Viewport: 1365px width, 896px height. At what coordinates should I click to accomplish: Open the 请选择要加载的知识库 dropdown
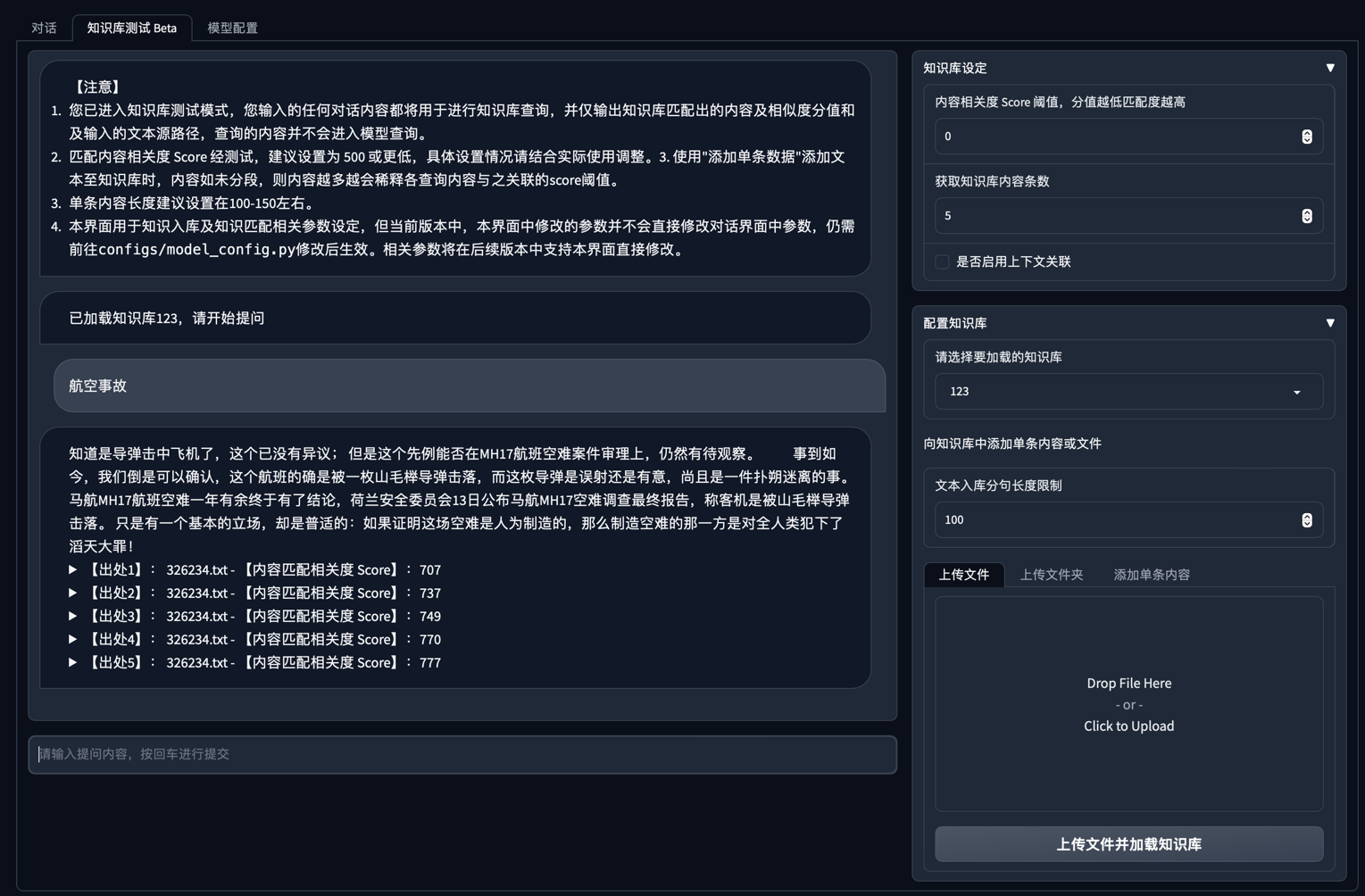click(1128, 392)
